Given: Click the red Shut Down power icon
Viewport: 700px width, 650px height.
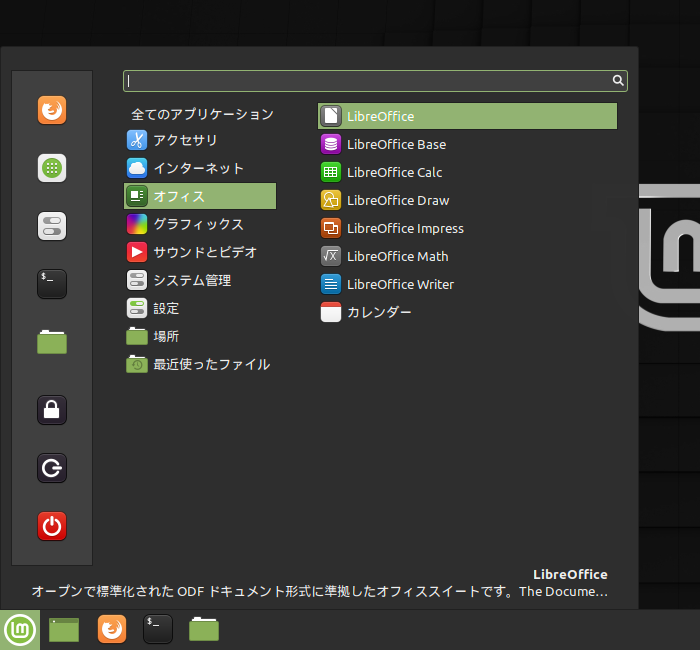Looking at the screenshot, I should coord(52,526).
